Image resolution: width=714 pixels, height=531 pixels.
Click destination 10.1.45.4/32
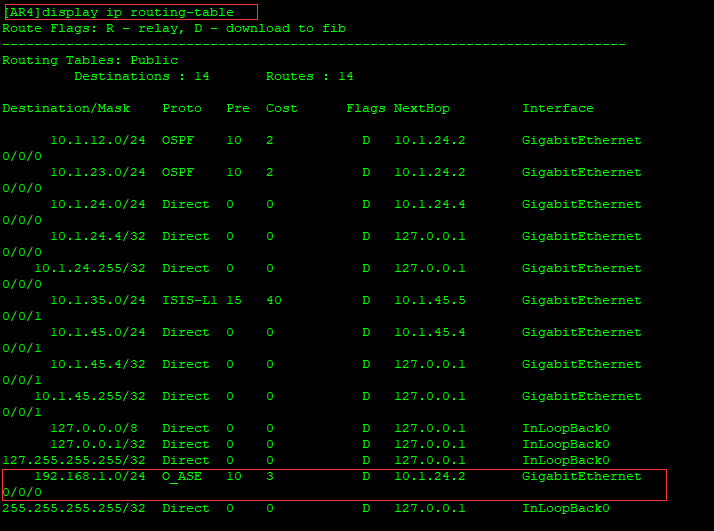(97, 364)
